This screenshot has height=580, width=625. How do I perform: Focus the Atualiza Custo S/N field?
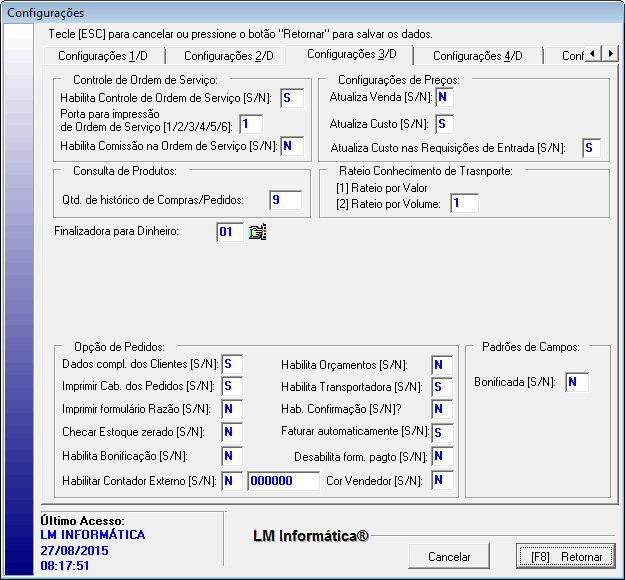(x=444, y=124)
